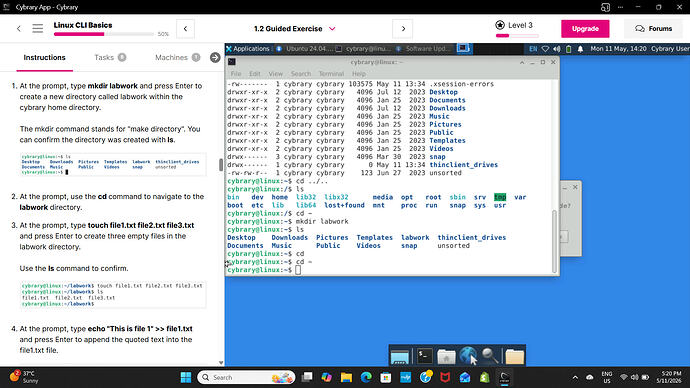Click the Show Desktop icon in the Xfce dock

click(400, 357)
